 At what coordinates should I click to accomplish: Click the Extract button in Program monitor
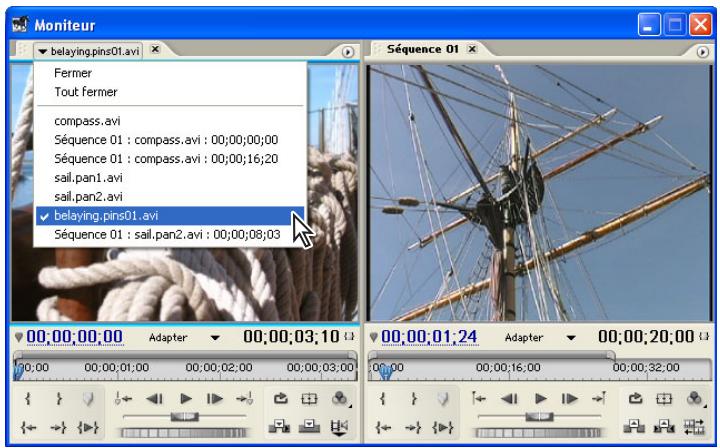coord(664,427)
